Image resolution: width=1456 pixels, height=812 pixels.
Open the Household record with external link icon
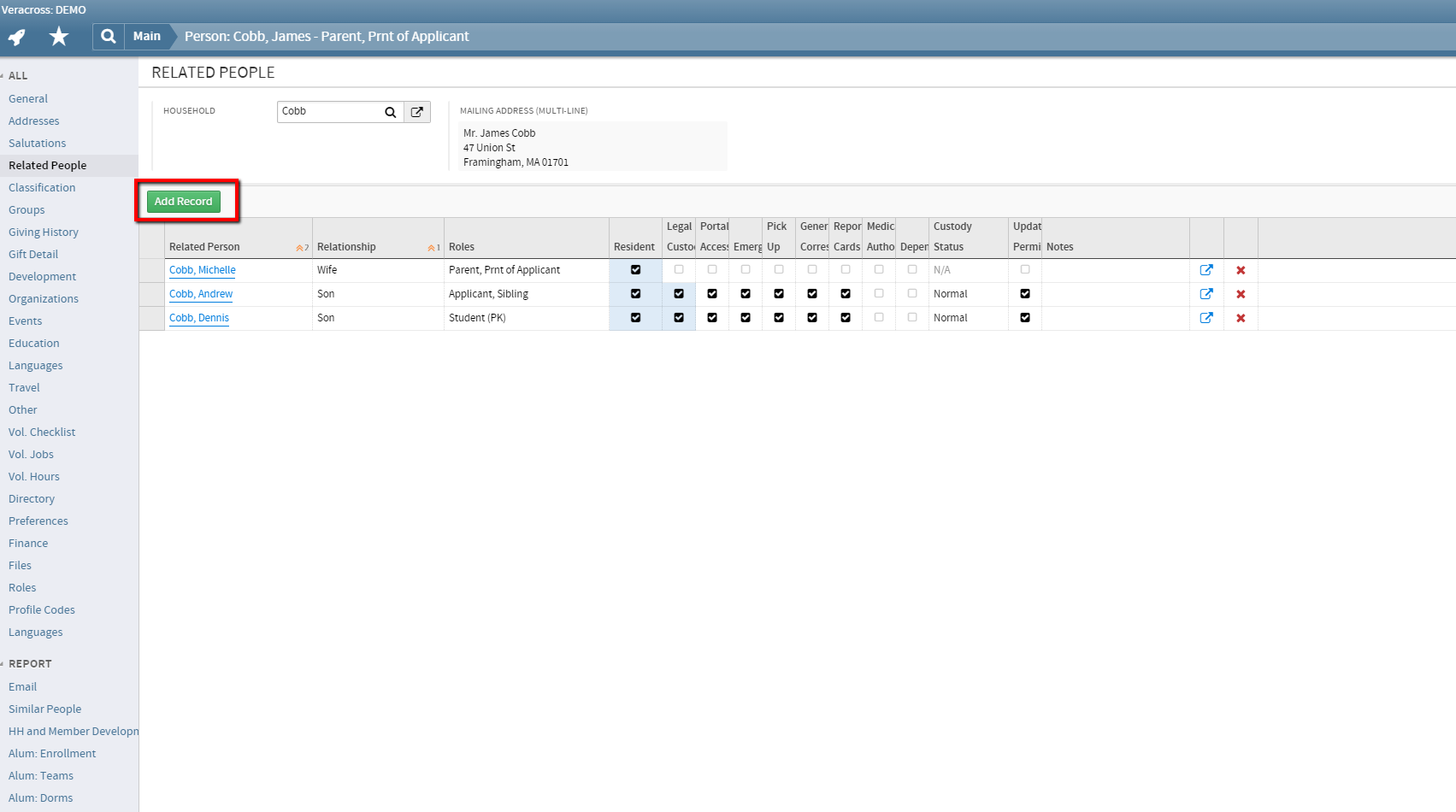tap(416, 111)
